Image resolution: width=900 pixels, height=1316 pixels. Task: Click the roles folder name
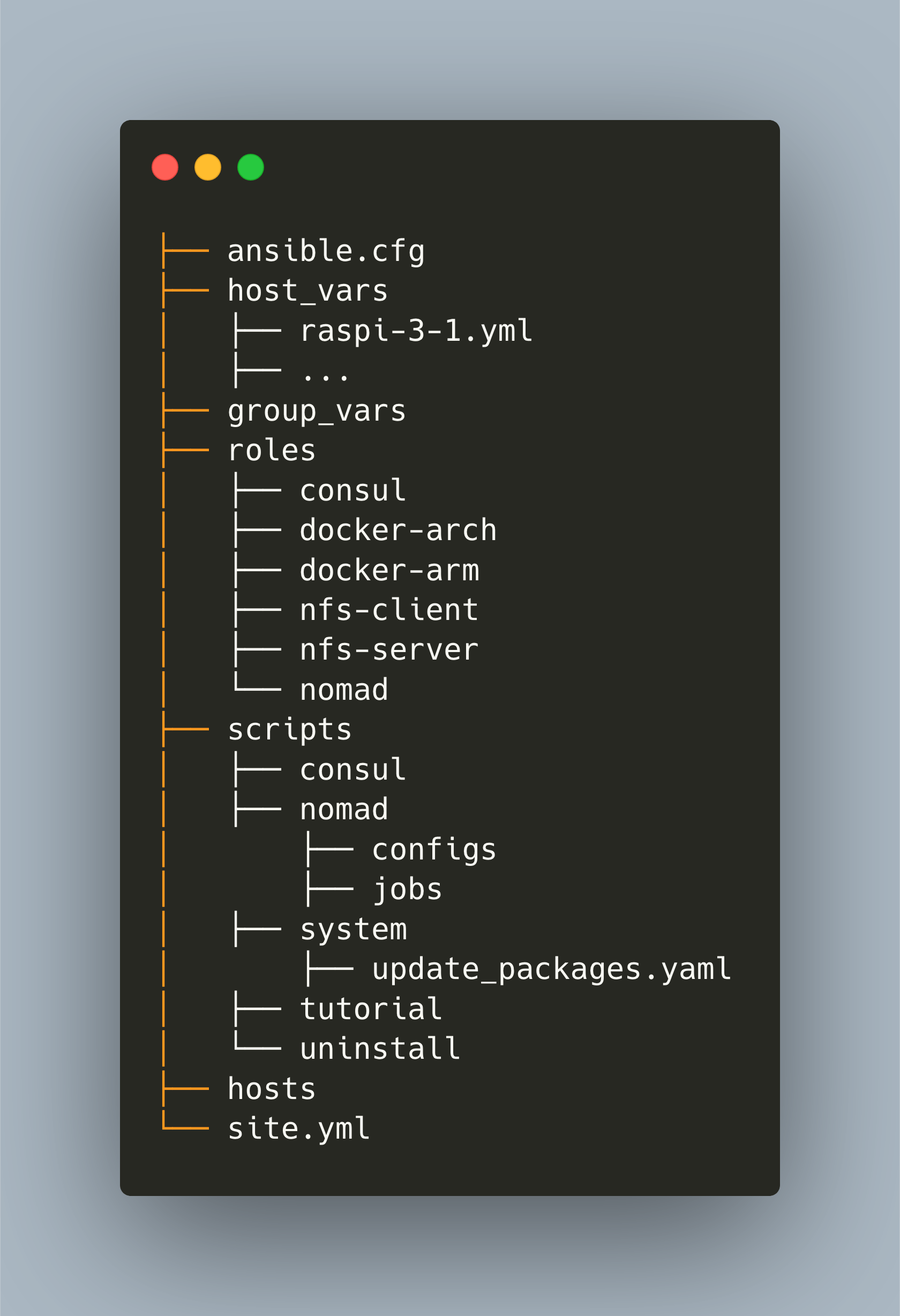click(x=271, y=451)
